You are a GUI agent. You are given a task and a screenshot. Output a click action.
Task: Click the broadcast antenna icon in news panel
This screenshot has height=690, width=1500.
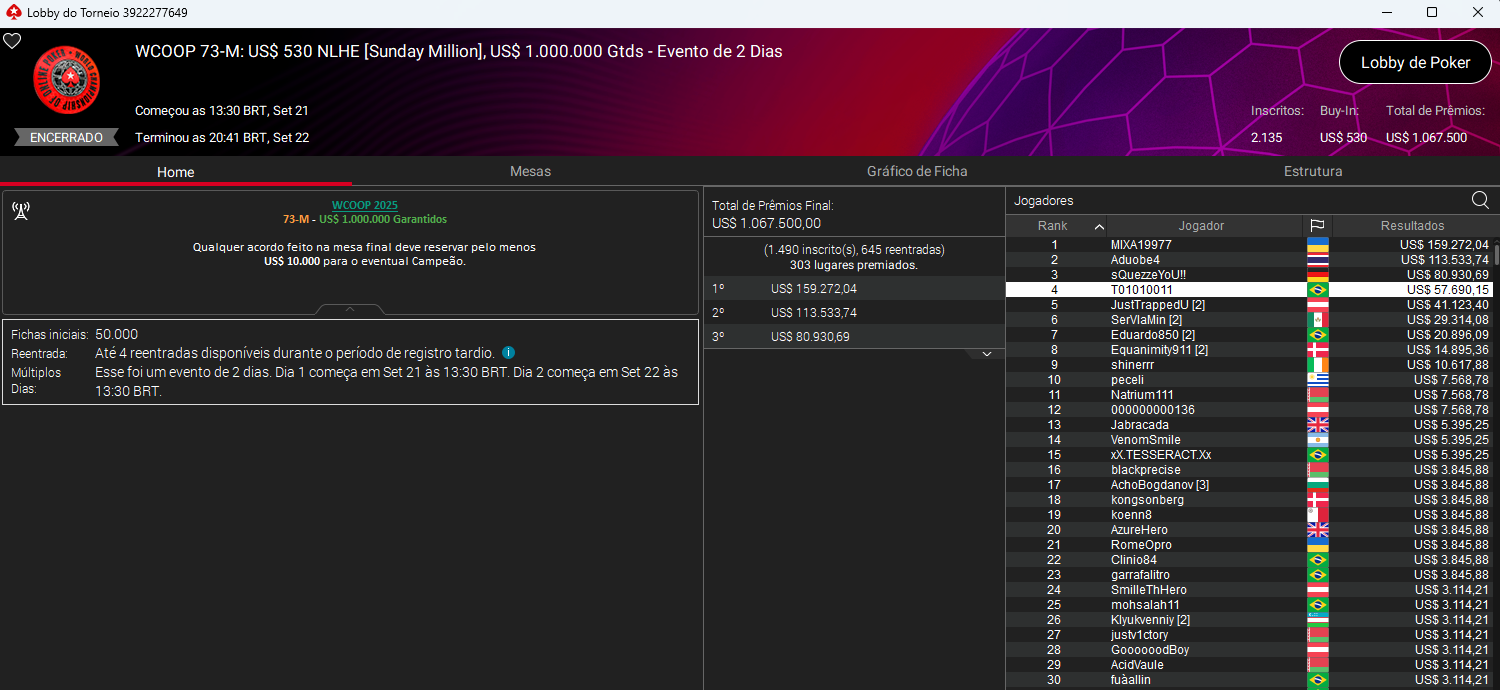click(20, 210)
